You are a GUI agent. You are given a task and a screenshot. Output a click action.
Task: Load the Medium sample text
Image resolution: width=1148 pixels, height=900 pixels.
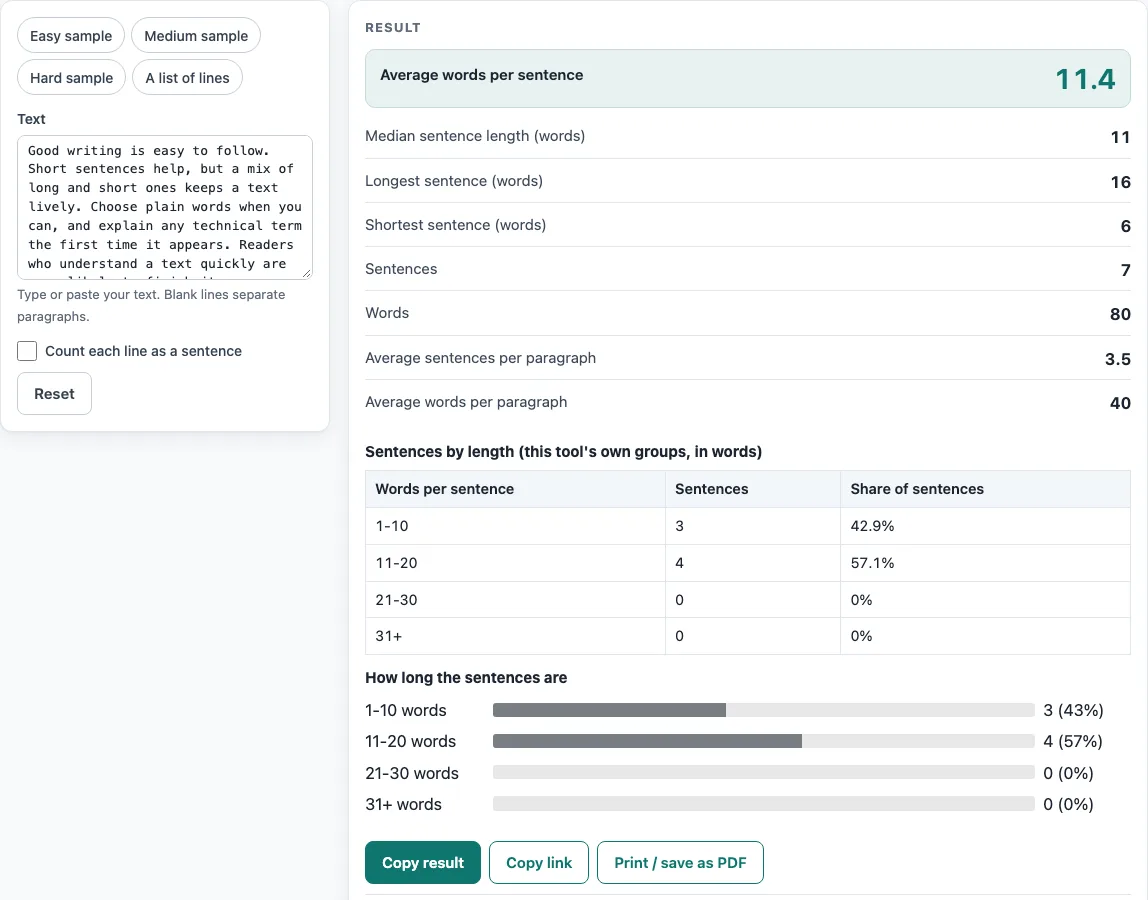(196, 36)
